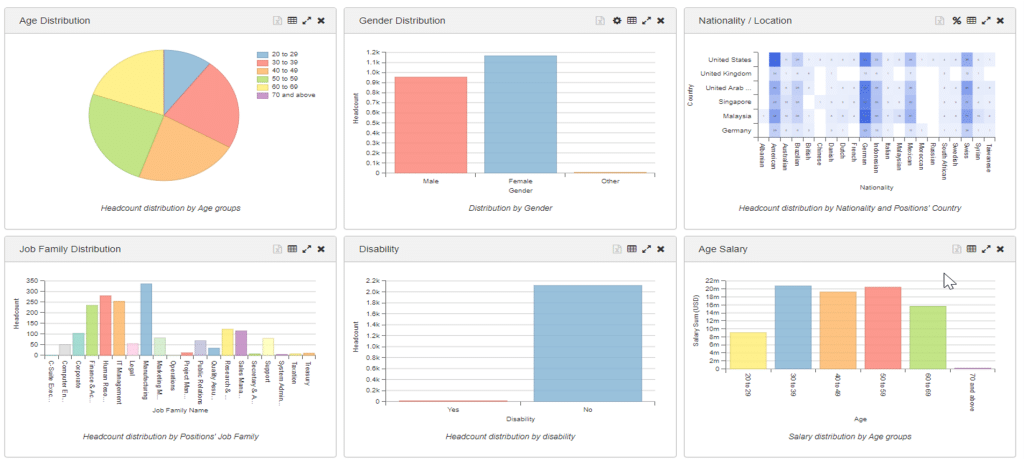
Task: Close the Gender Distribution panel
Action: pyautogui.click(x=661, y=21)
